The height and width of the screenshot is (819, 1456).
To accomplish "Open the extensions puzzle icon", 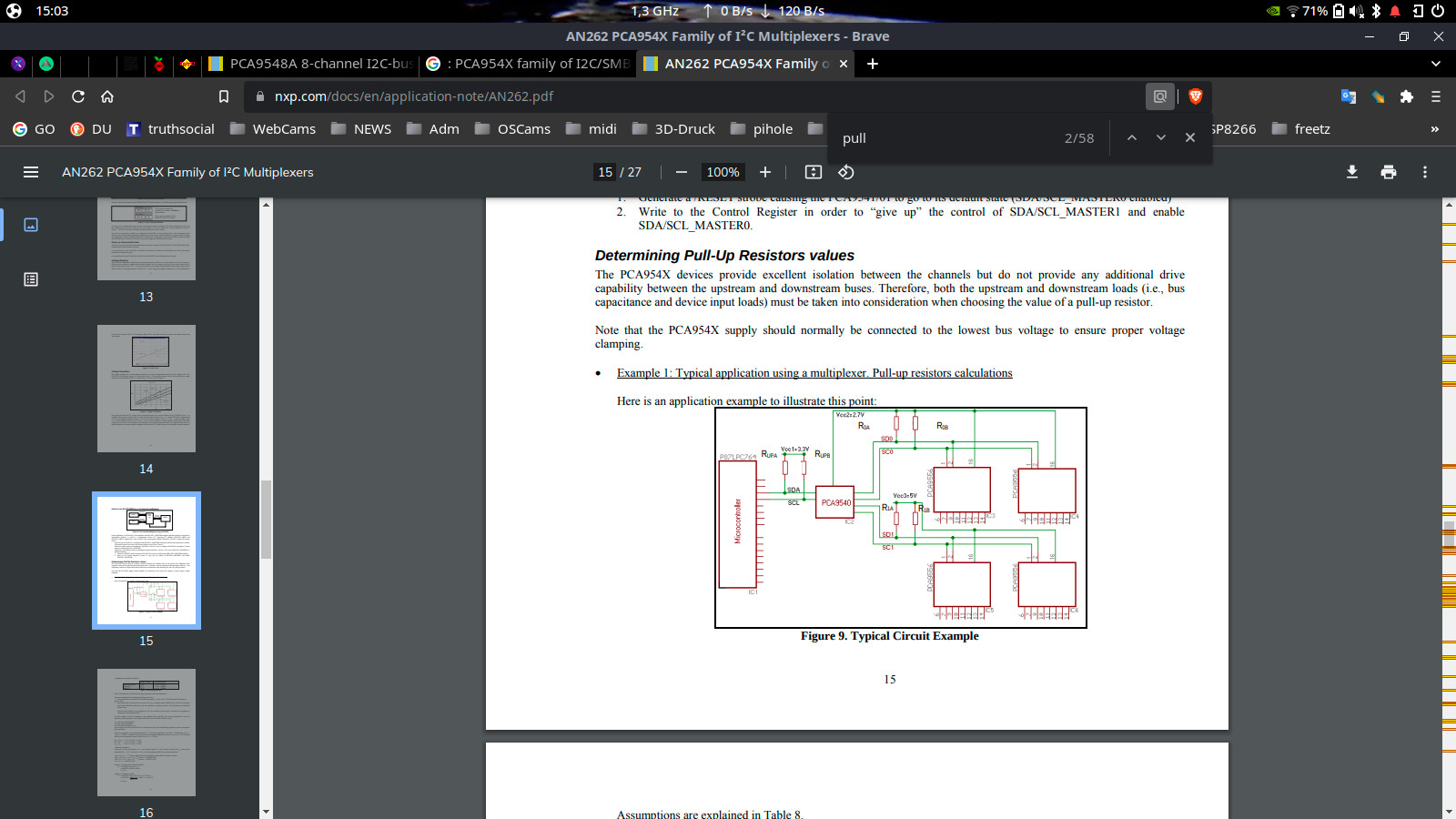I will pyautogui.click(x=1407, y=96).
